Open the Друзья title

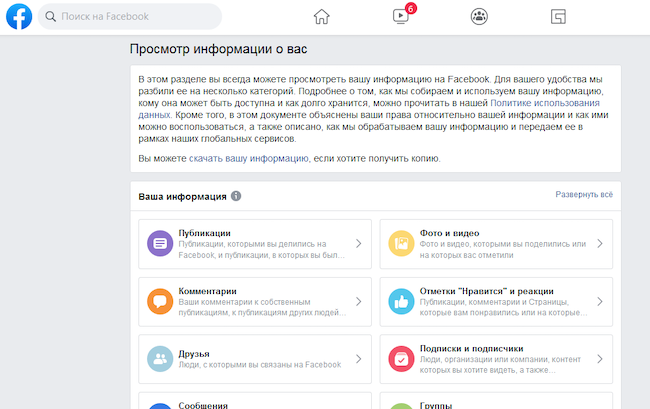tap(194, 354)
